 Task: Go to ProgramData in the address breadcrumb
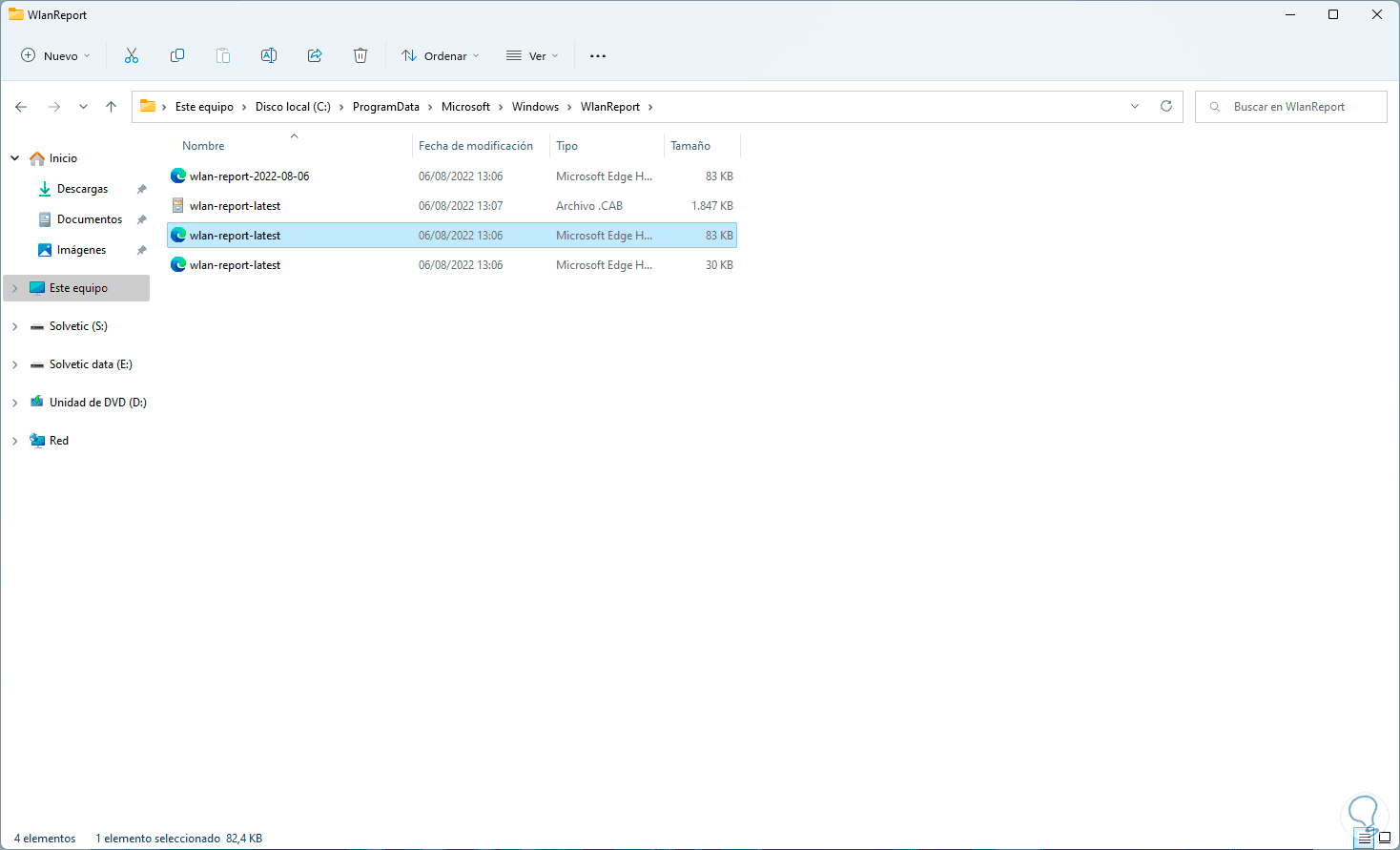(386, 107)
